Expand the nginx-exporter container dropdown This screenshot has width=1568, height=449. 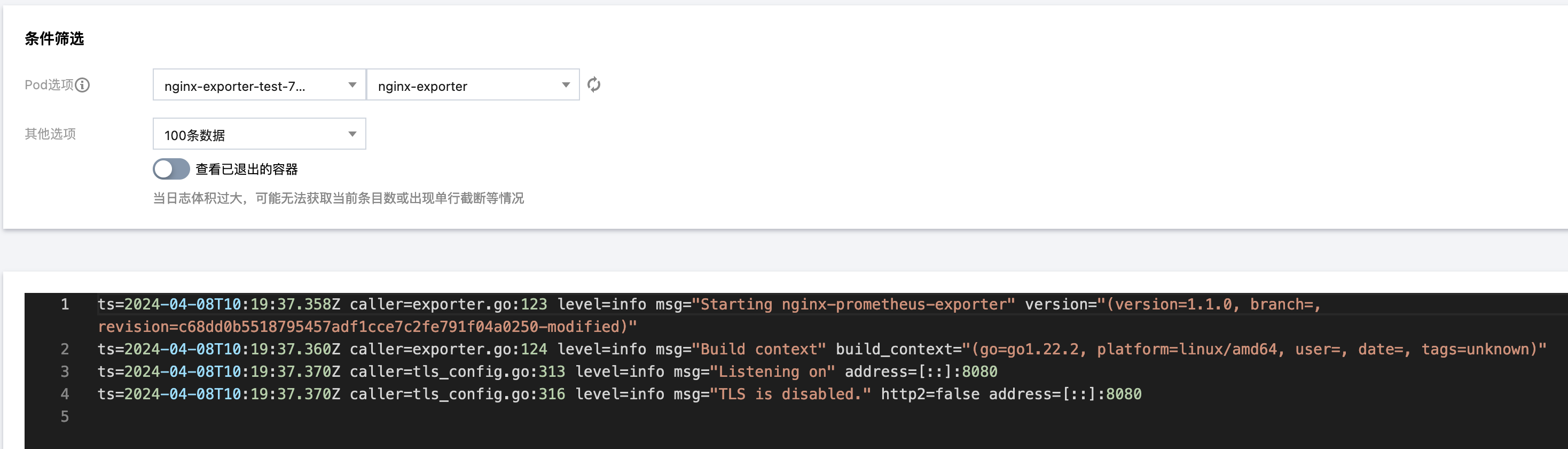(x=473, y=86)
